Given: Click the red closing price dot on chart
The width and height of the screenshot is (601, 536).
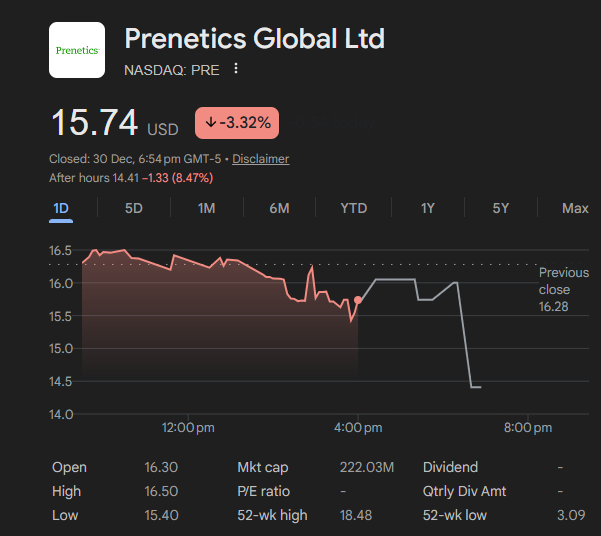Looking at the screenshot, I should click(x=358, y=300).
